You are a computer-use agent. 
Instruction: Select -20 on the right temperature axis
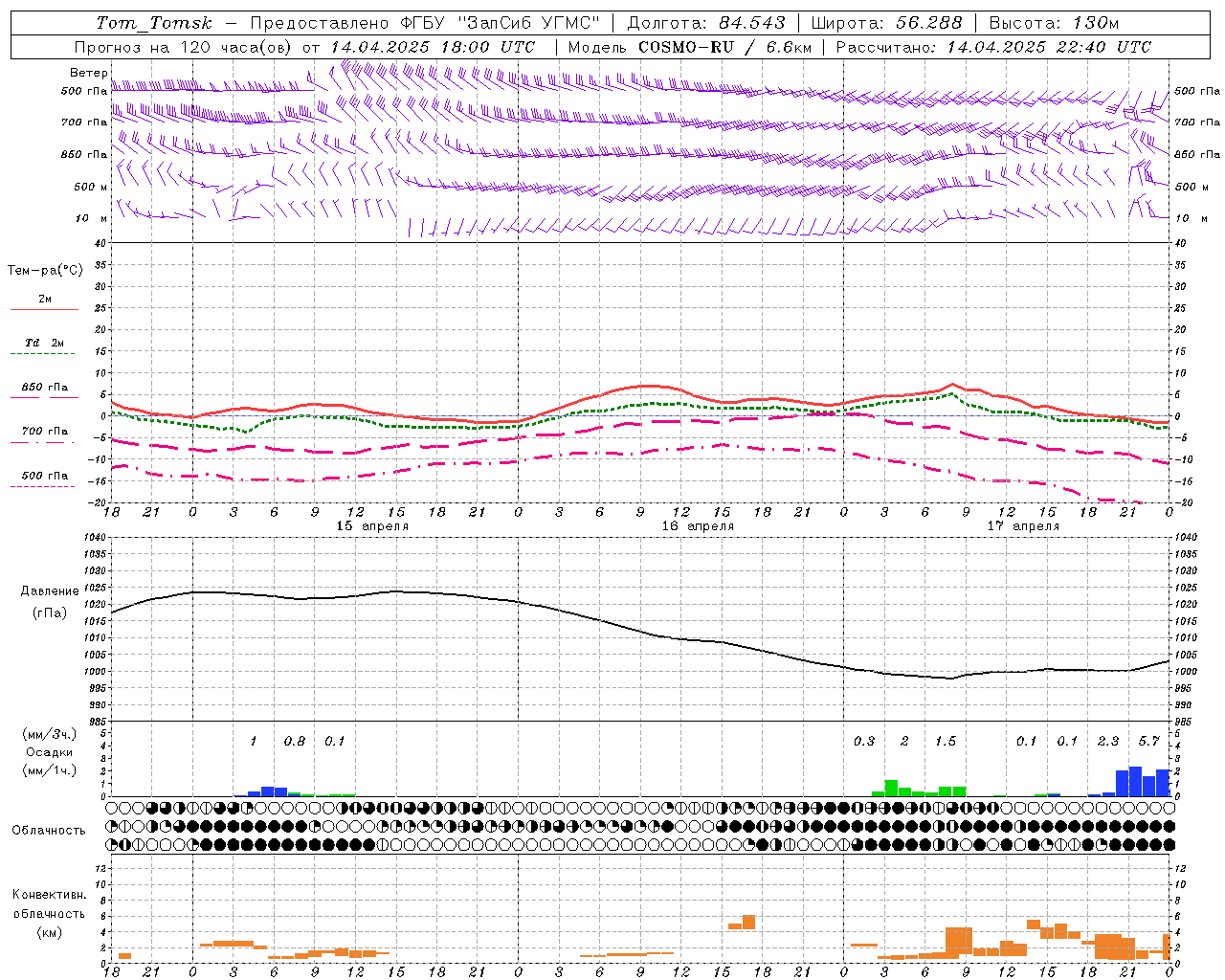[1184, 503]
